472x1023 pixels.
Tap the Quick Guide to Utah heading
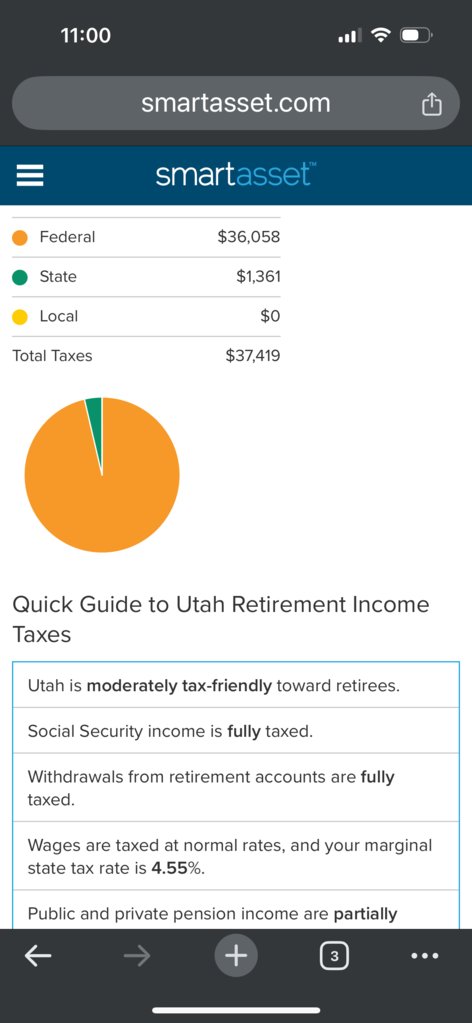click(x=221, y=618)
